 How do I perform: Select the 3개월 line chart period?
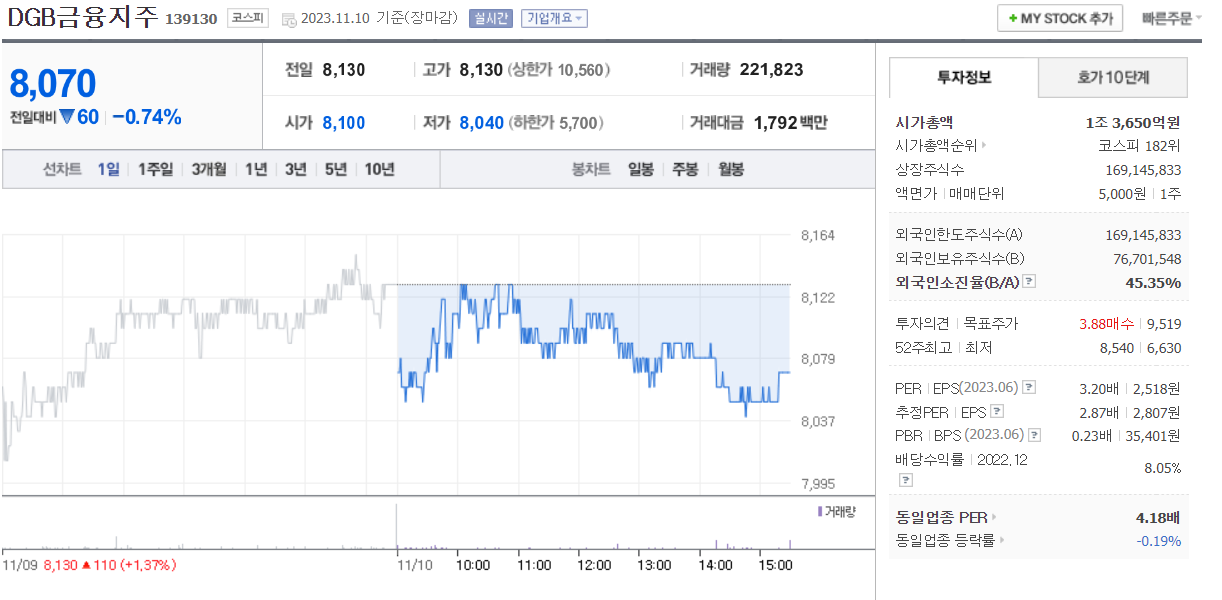pyautogui.click(x=209, y=169)
